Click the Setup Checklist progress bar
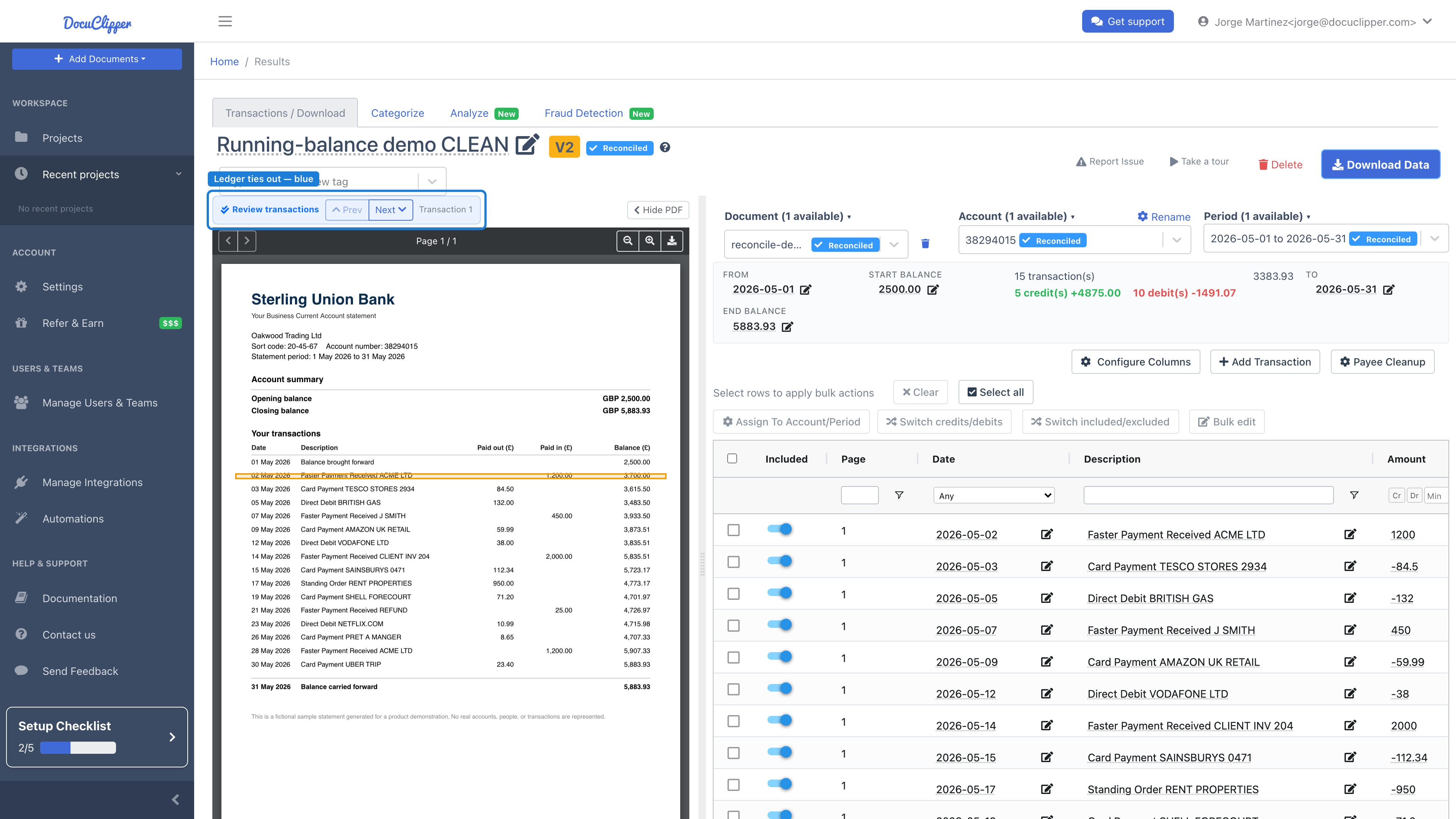 click(x=78, y=748)
